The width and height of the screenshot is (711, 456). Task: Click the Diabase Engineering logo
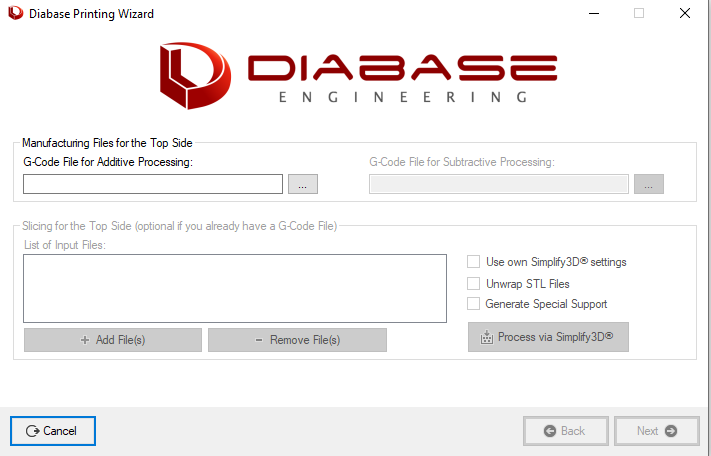coord(358,75)
